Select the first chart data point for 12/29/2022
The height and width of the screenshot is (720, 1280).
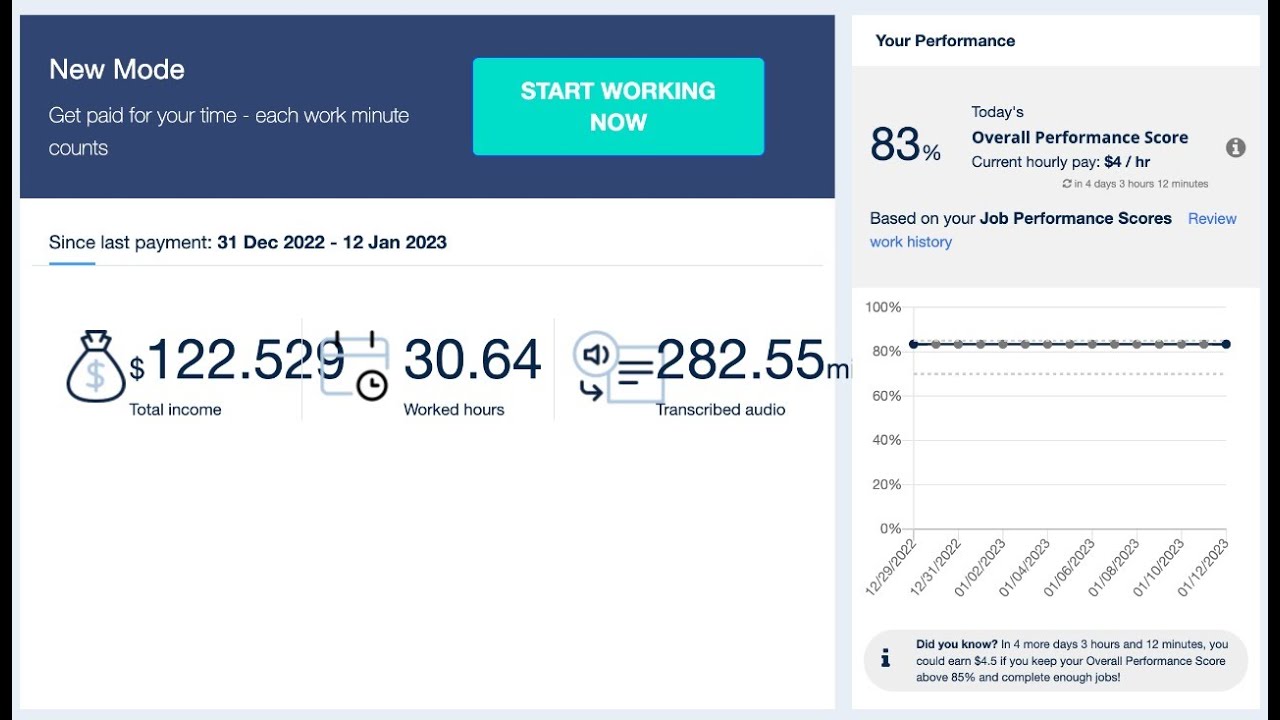point(914,344)
